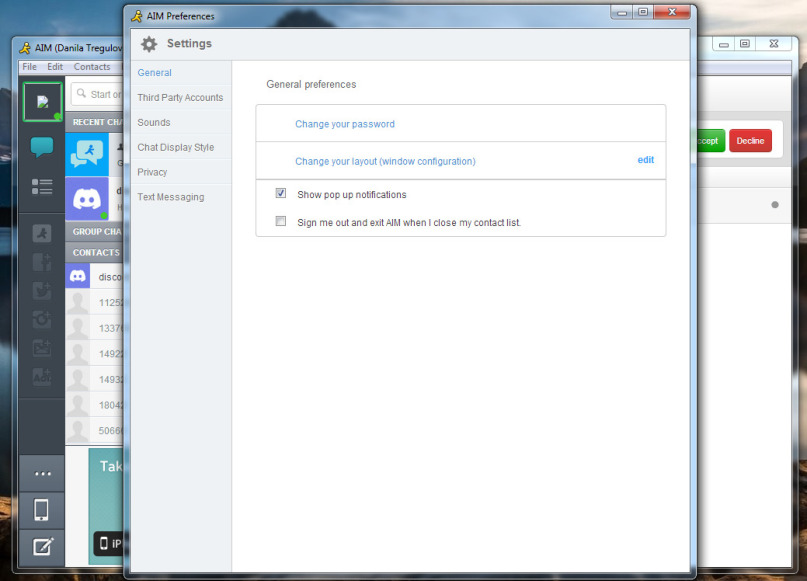Open the more options ellipsis button

(42, 473)
